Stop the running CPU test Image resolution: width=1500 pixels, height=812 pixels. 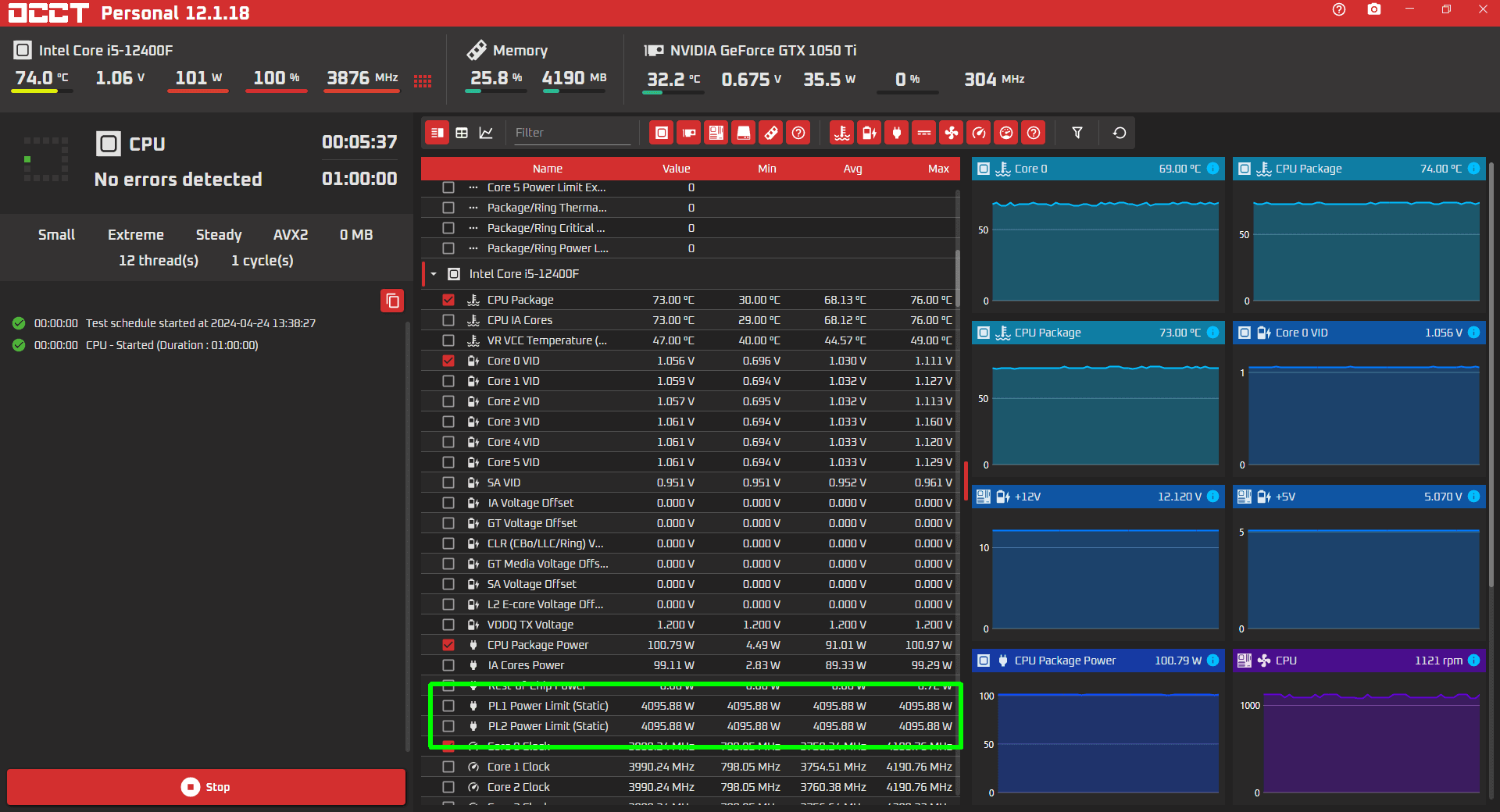206,787
